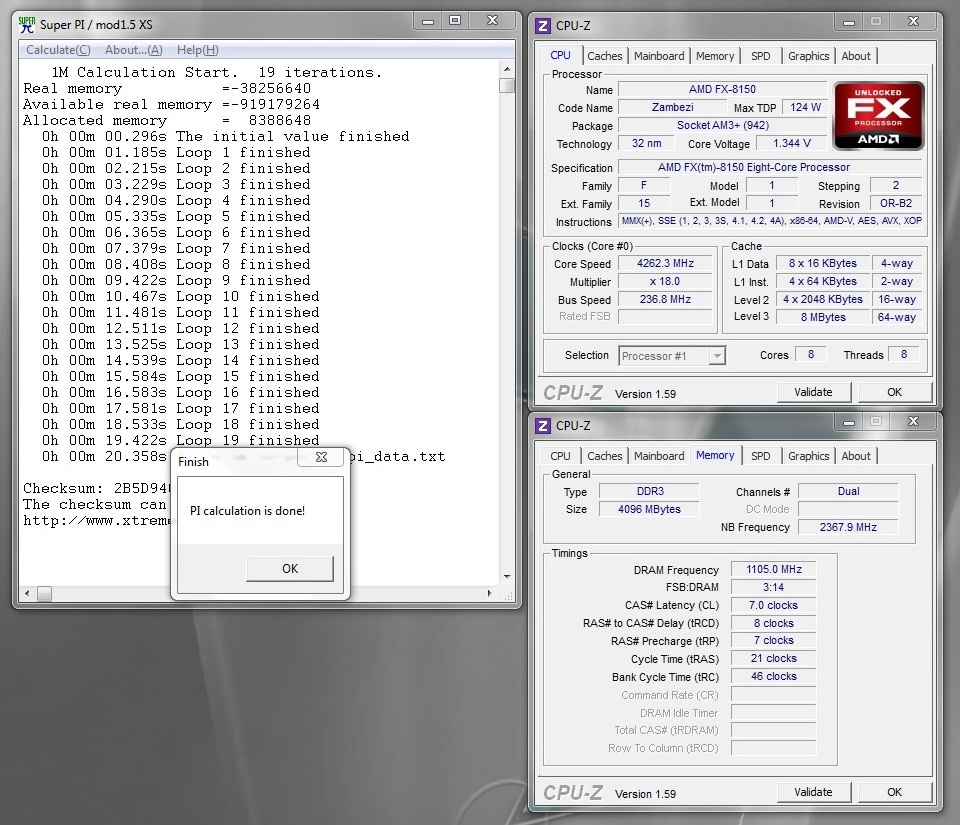The image size is (960, 825).
Task: Confirm the 'PI calculation is done' dialog with OK
Action: click(x=290, y=569)
